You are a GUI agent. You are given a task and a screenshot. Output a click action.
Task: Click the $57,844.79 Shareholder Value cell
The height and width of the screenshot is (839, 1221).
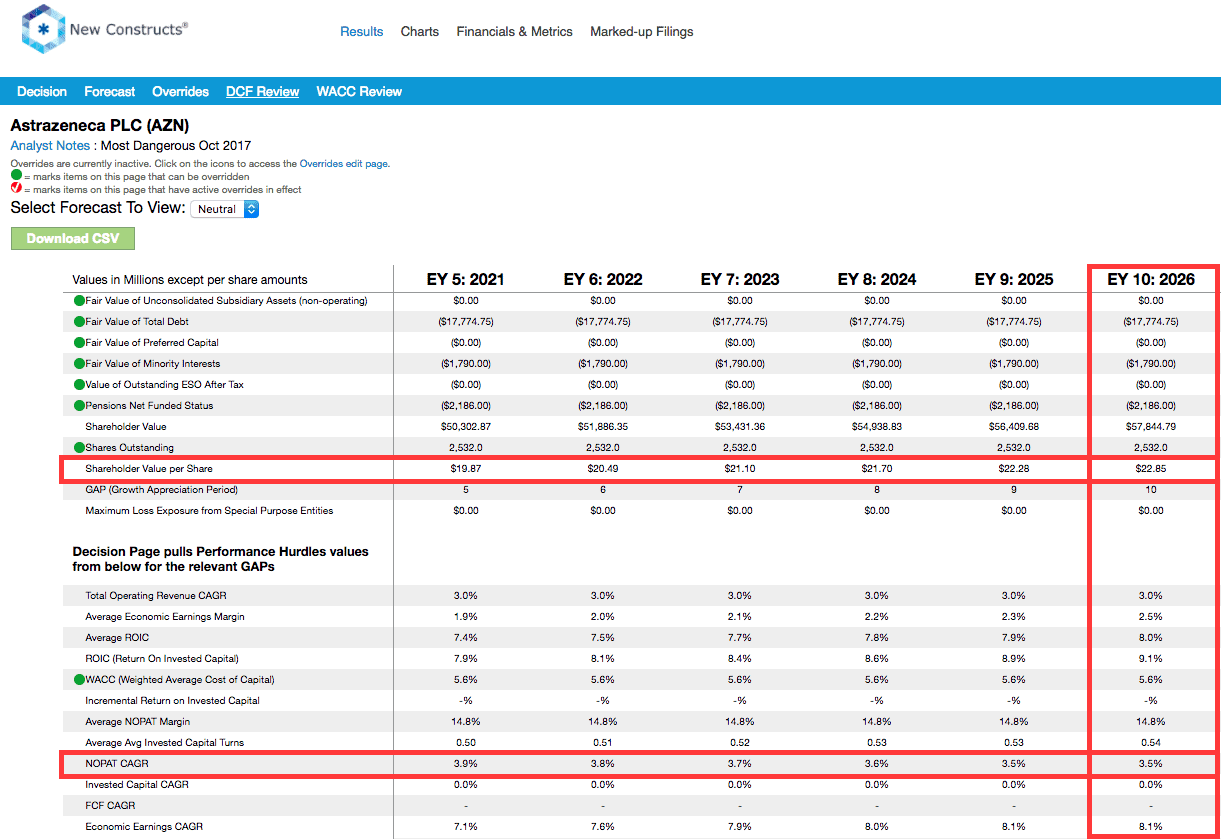[x=1151, y=427]
